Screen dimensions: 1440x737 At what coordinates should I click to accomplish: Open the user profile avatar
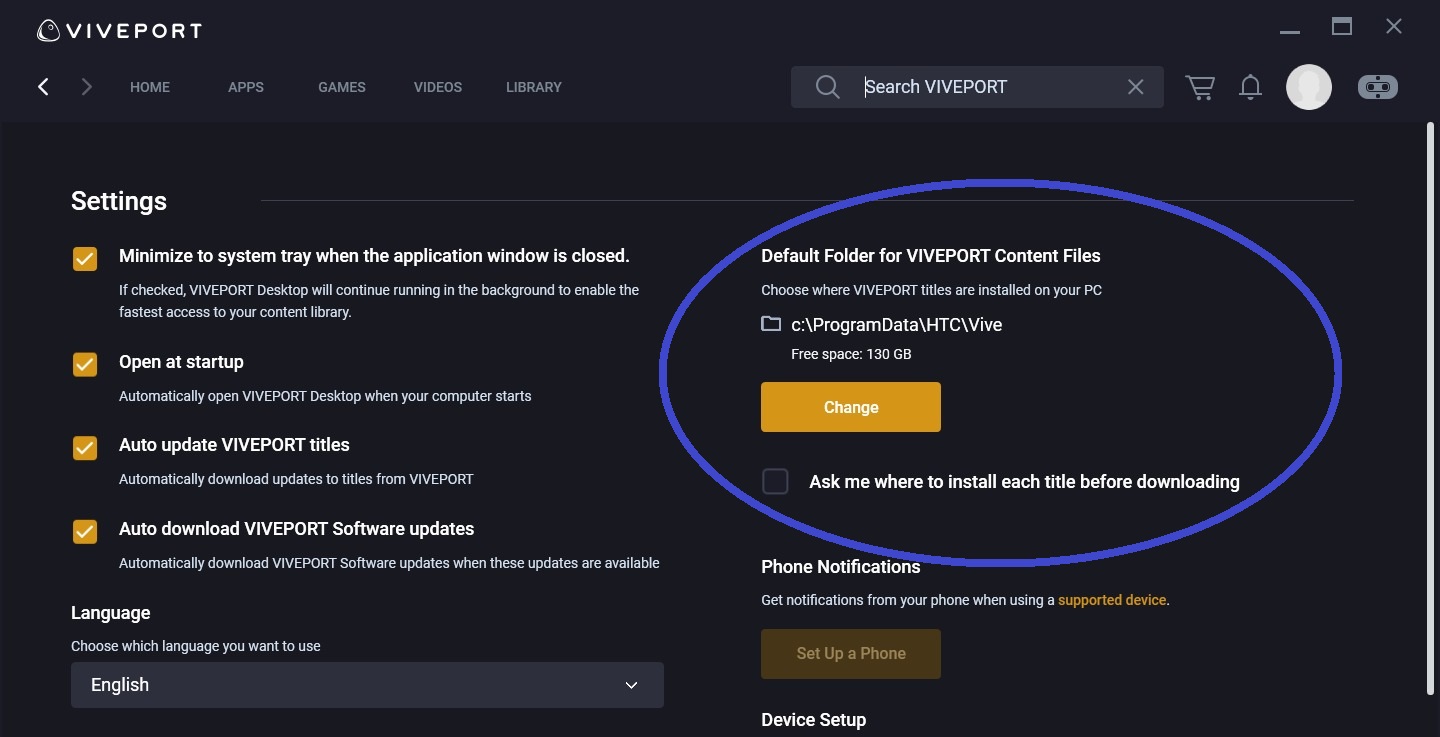point(1309,87)
